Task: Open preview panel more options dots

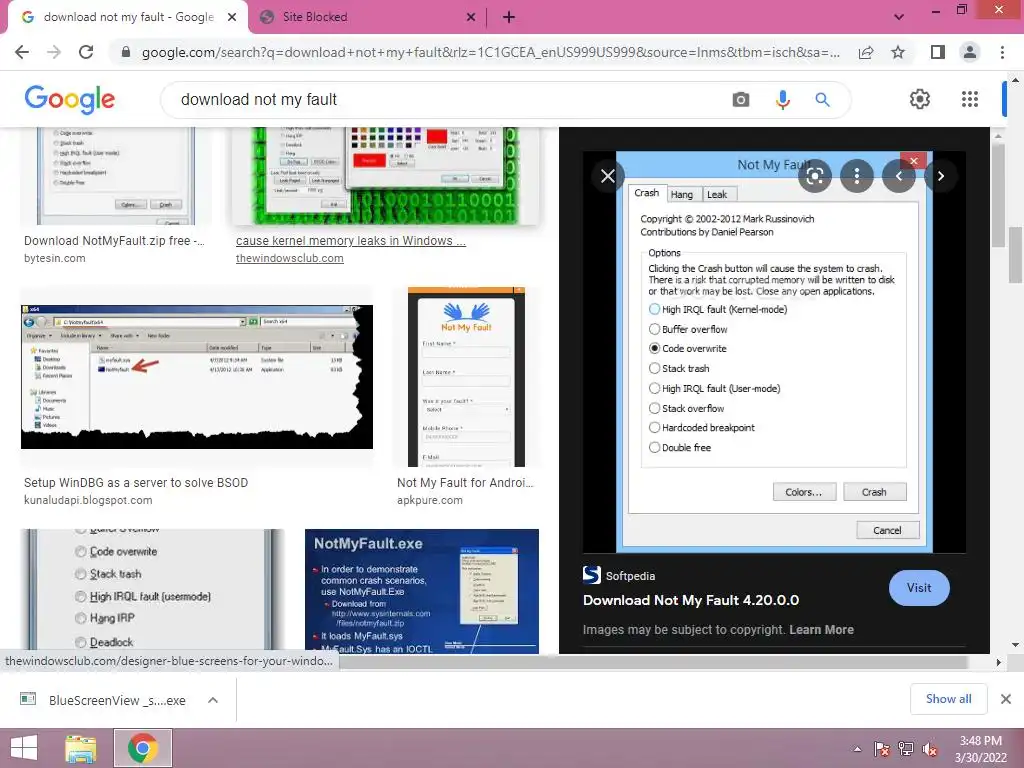Action: 857,176
